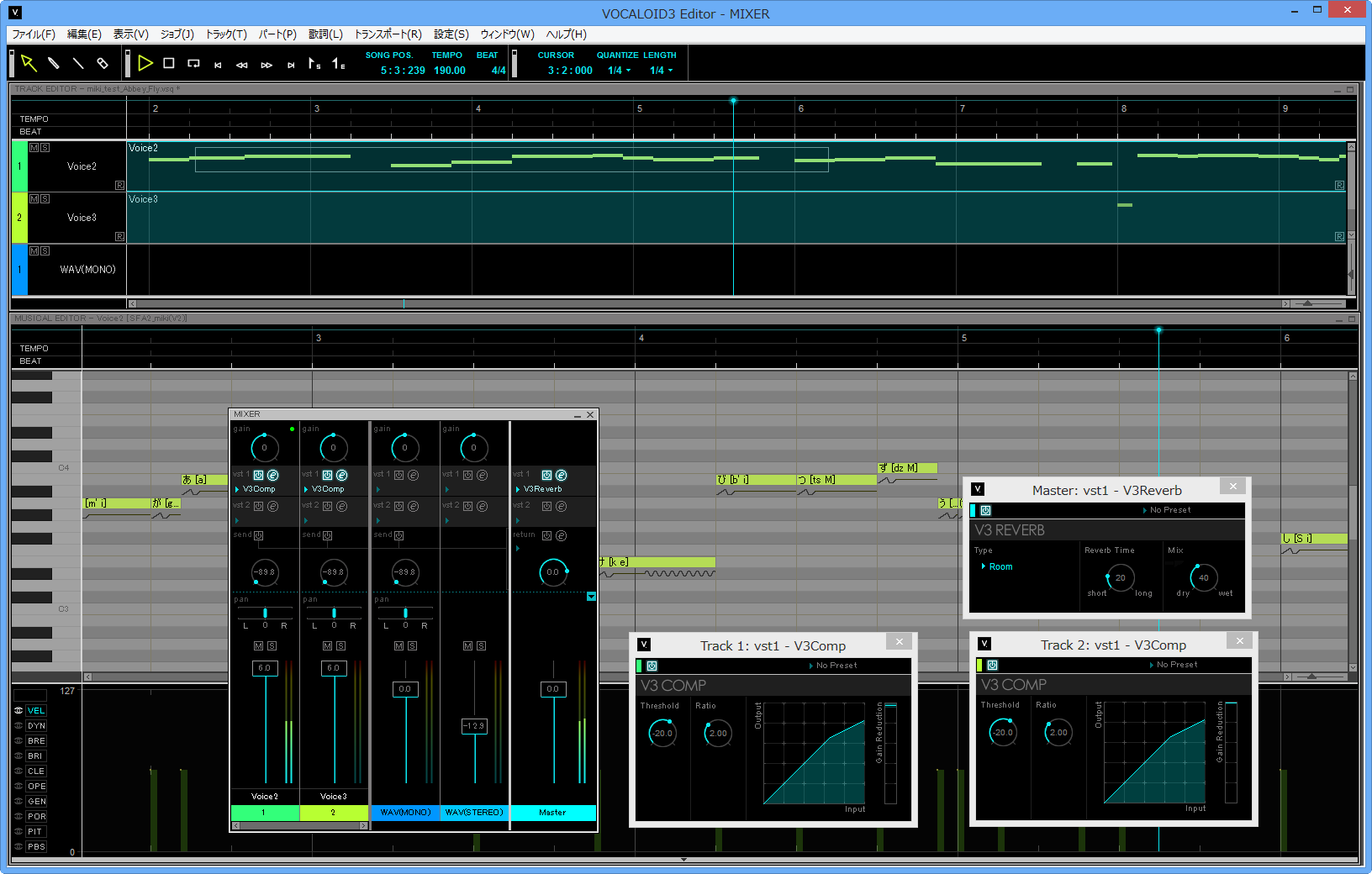Screen dimensions: 1372x874
Task: Select the CLE control parameter button
Action: point(36,771)
